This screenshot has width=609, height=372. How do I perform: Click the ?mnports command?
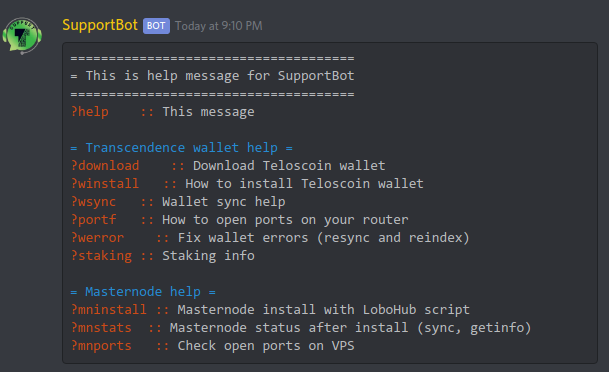coord(101,346)
